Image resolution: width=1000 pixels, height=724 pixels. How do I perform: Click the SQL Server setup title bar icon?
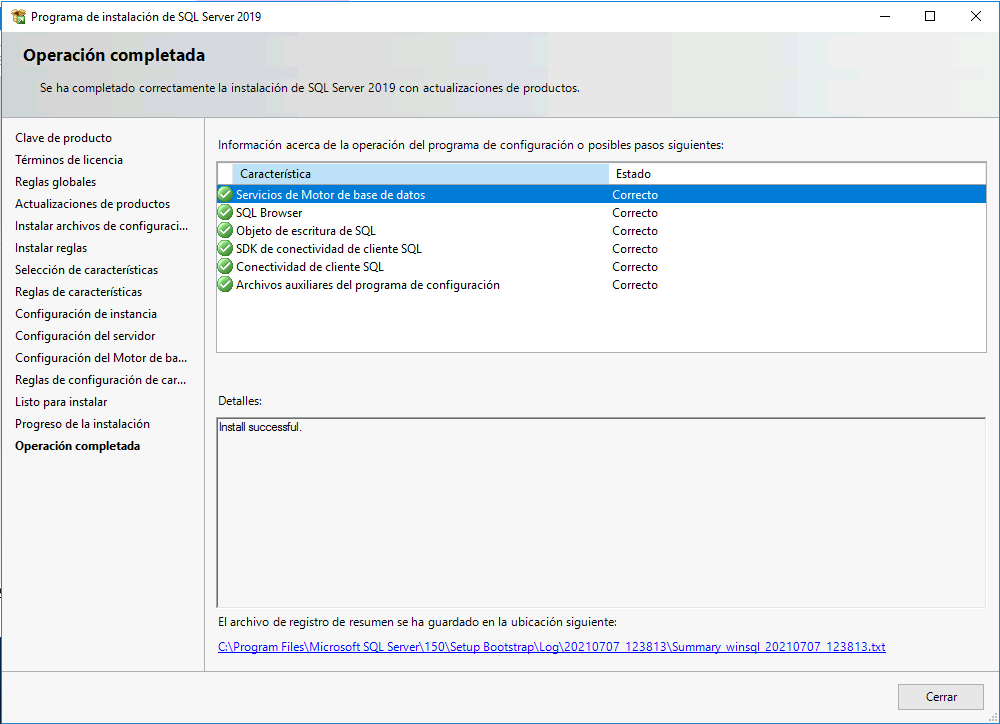tap(18, 17)
